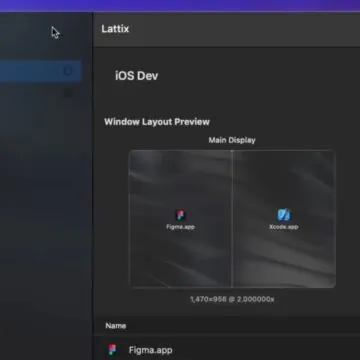This screenshot has width=360, height=360.
Task: Click the 'Lattix' window title
Action: 115,29
